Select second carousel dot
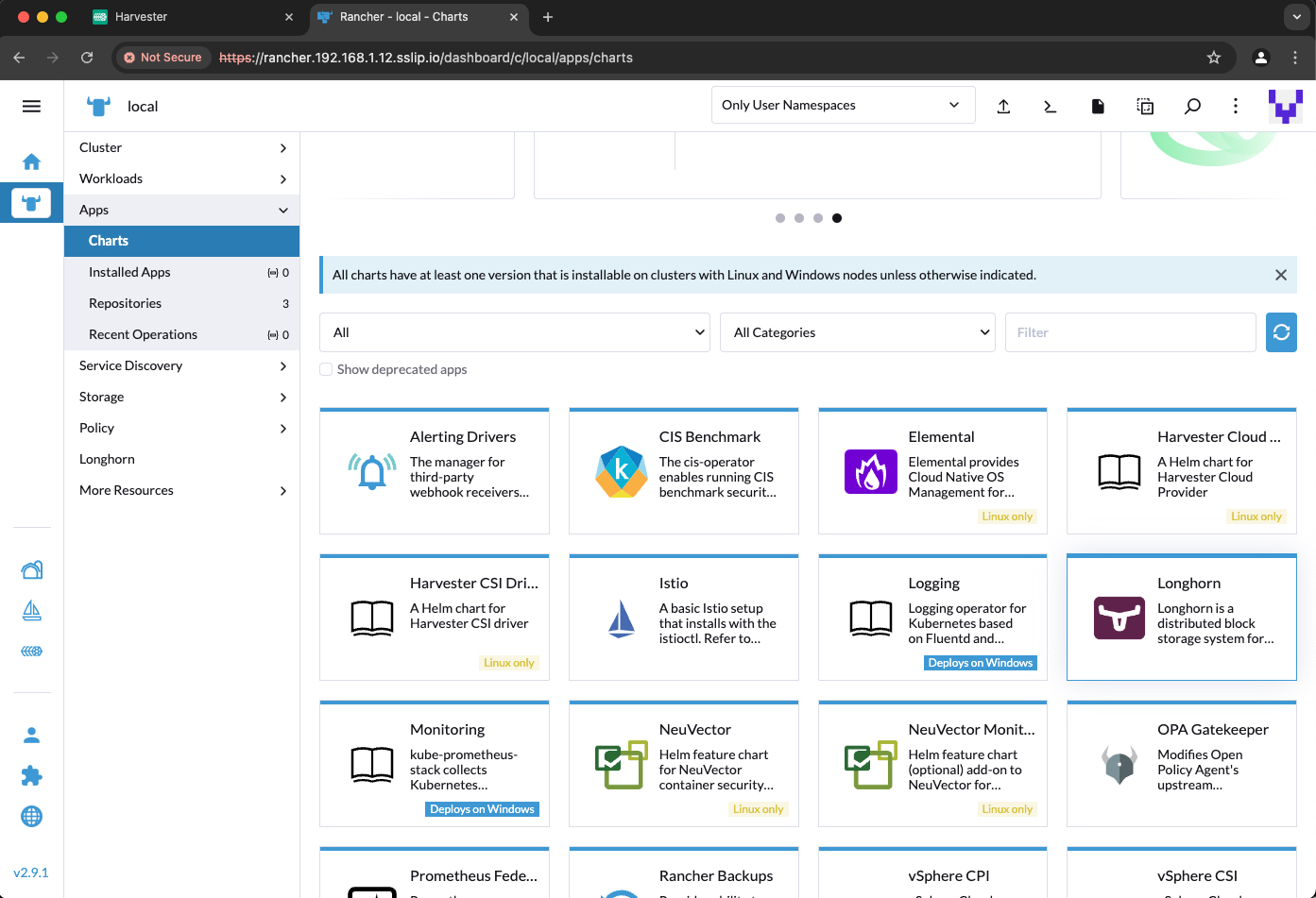Viewport: 1316px width, 898px height. [799, 218]
